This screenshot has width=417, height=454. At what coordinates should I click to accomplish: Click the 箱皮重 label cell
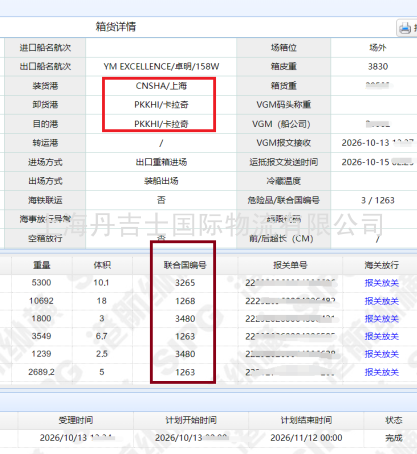point(284,67)
